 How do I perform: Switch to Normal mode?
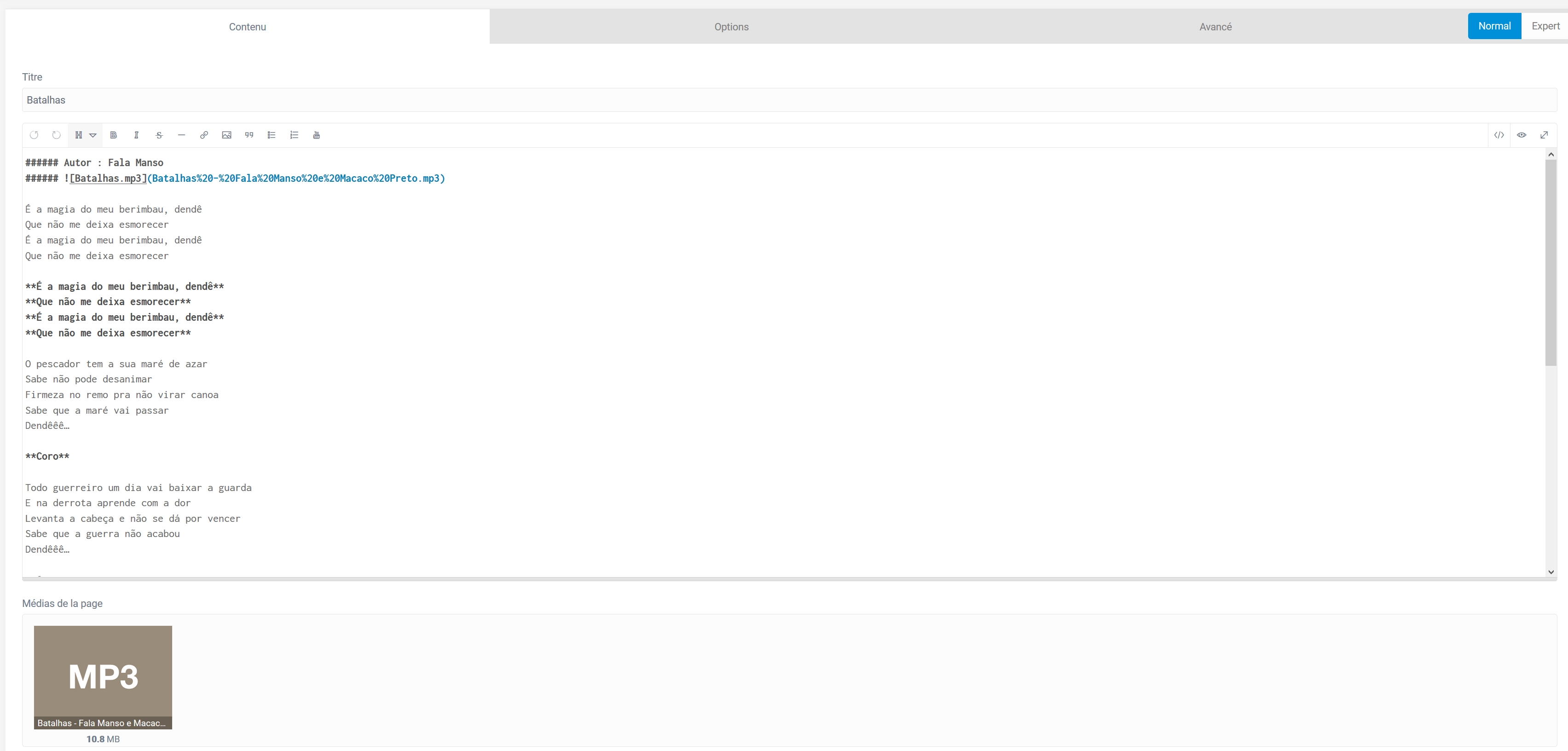(1494, 26)
